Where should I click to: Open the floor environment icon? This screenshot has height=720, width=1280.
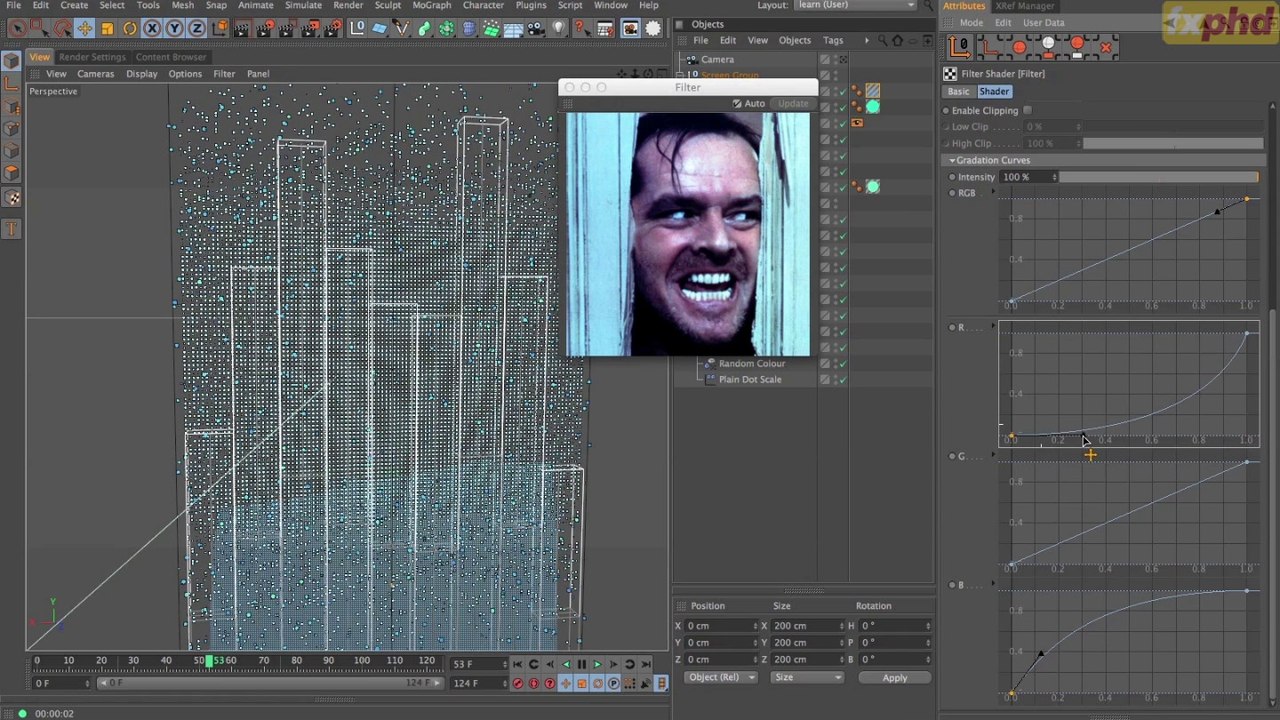point(514,28)
